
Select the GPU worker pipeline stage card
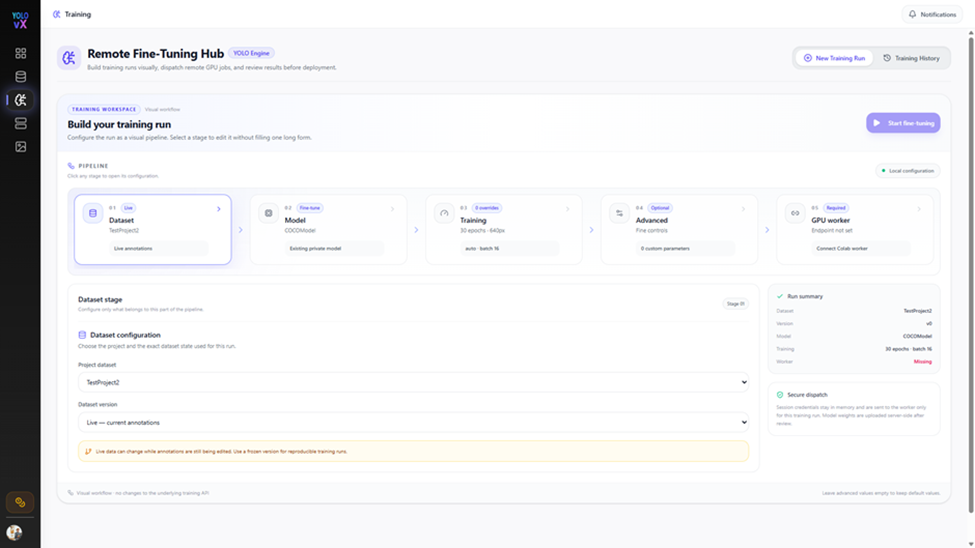tap(855, 230)
